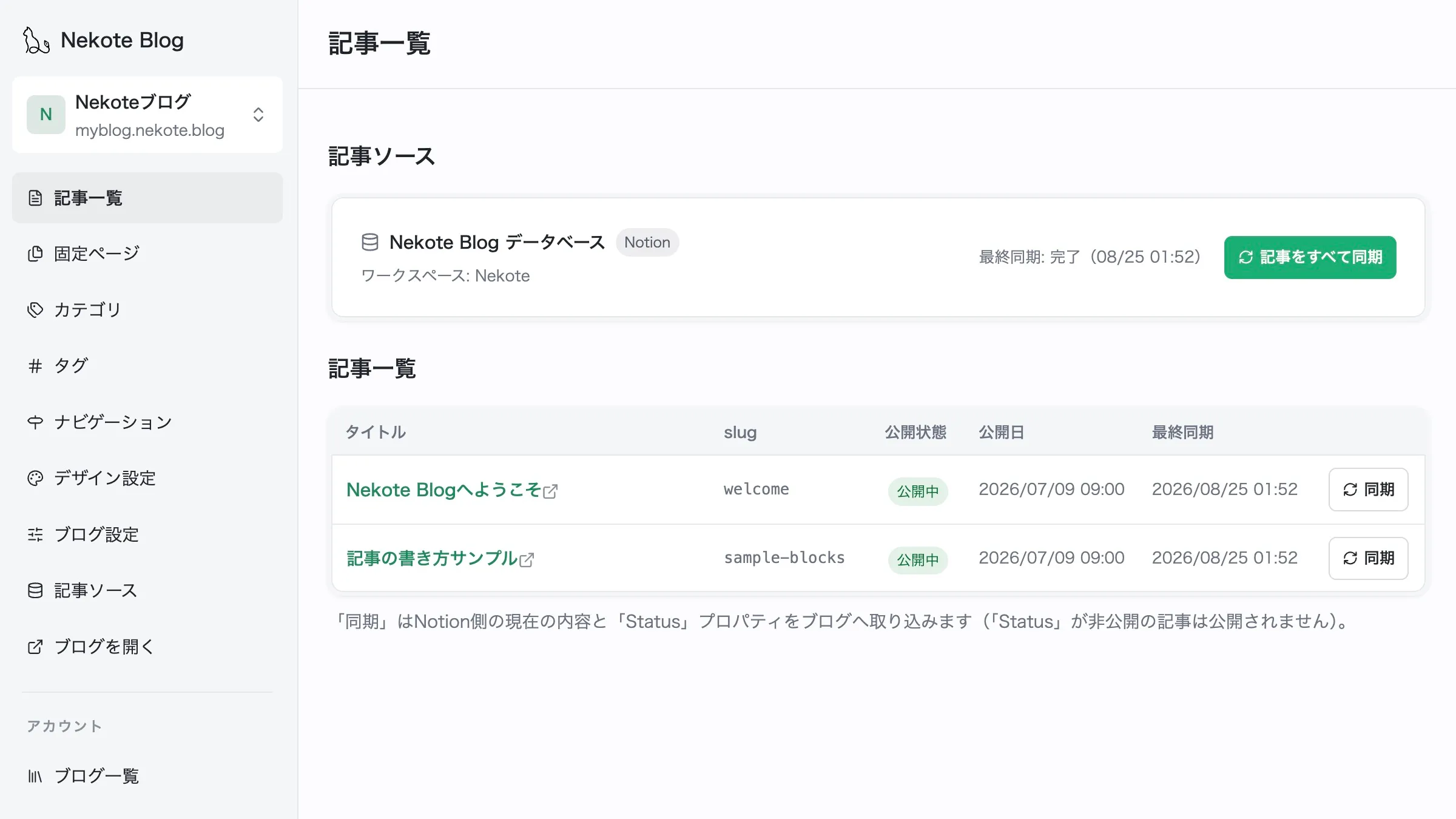The image size is (1456, 819).
Task: Open the 記事の書き方サンプル article link
Action: pos(432,558)
